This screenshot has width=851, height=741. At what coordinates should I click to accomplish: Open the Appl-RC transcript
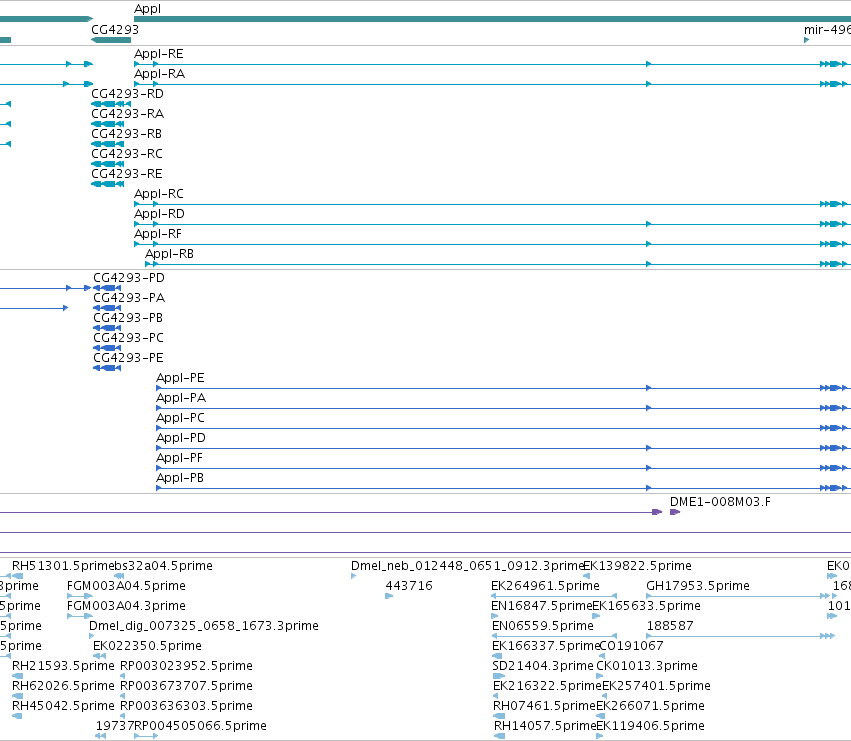[x=159, y=194]
